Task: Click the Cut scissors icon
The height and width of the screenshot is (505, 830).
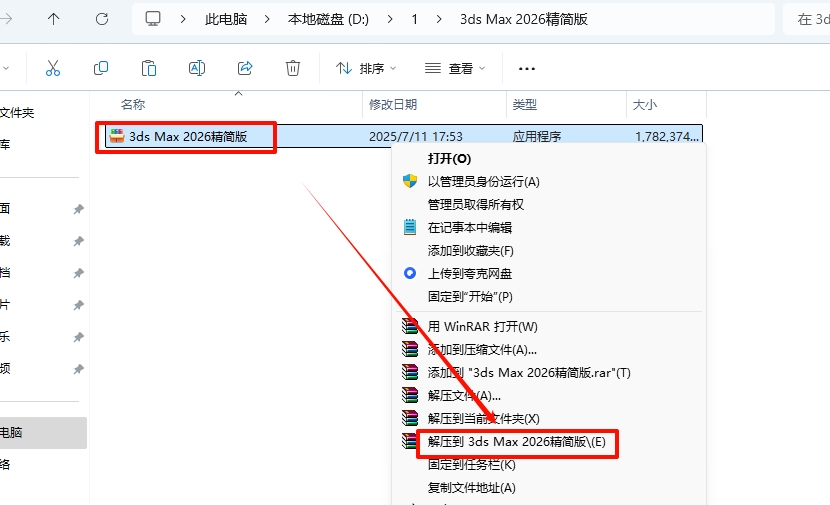Action: tap(53, 68)
